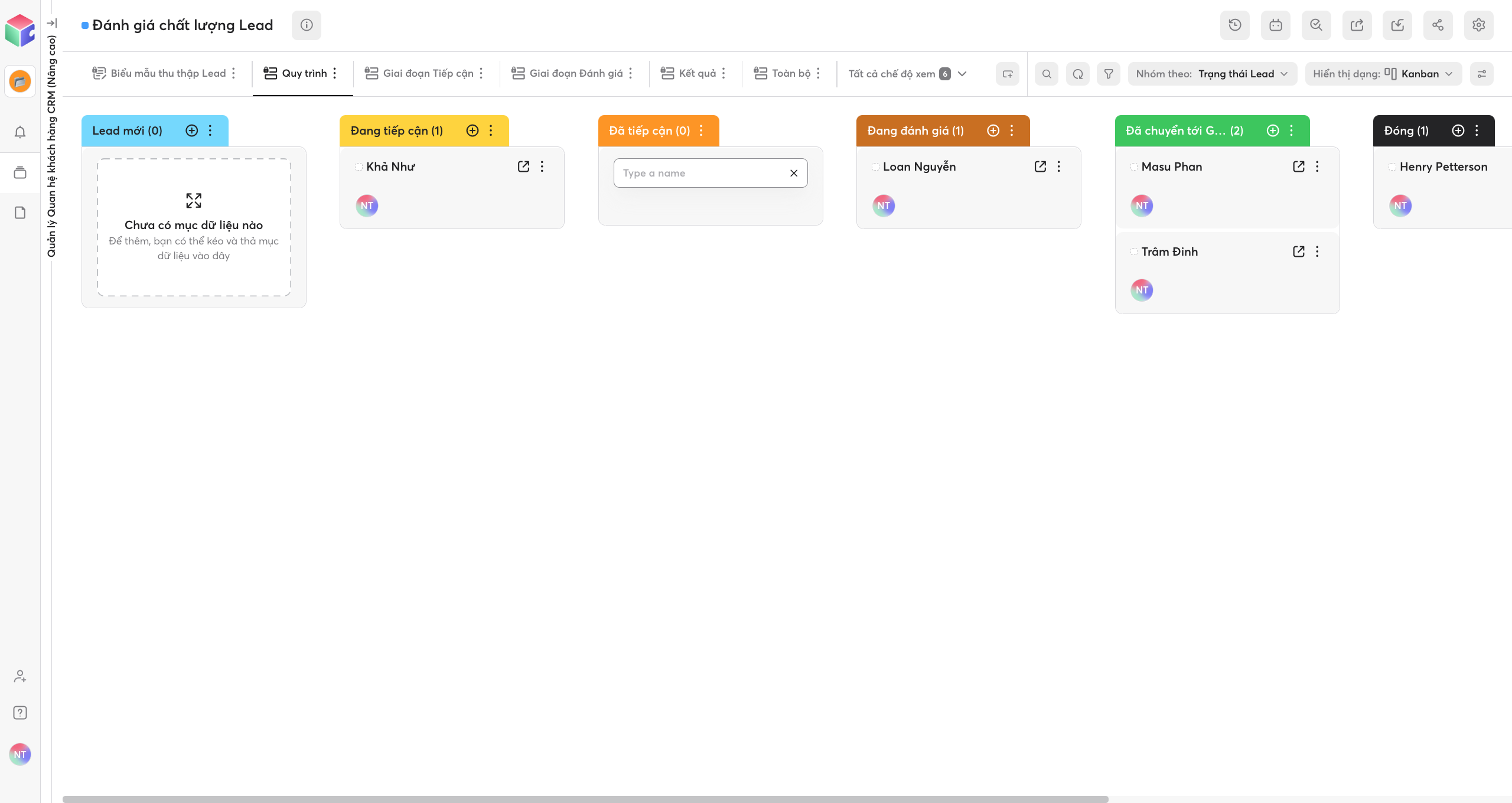Add item to Đóng column

pos(1458,130)
